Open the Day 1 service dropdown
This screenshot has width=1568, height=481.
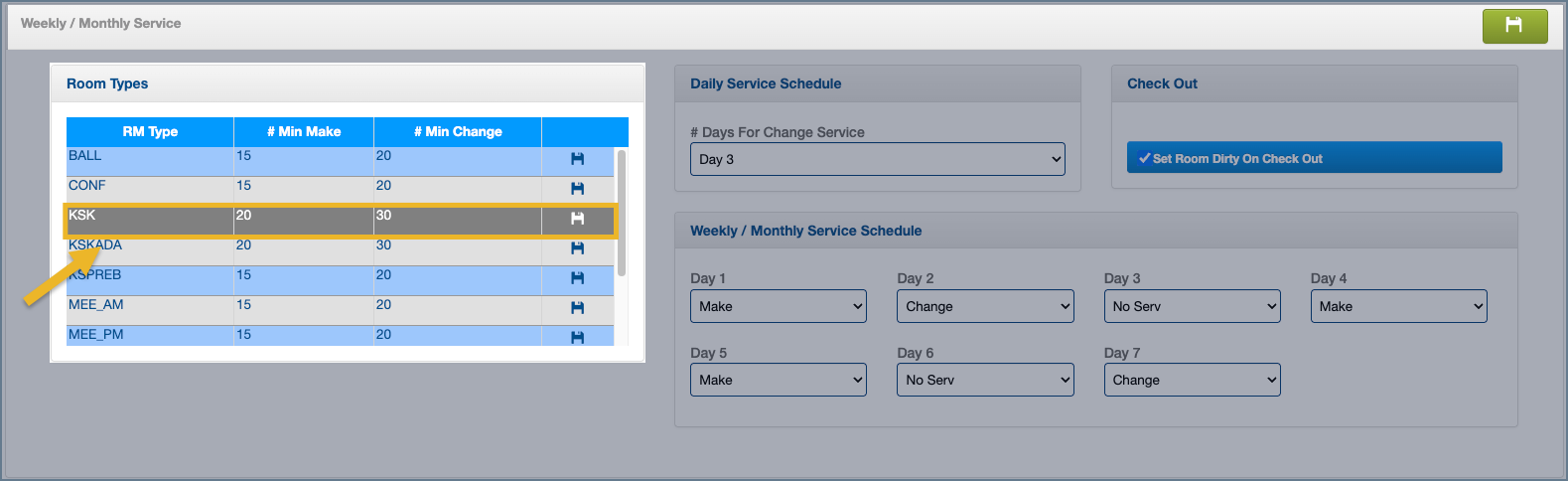778,306
